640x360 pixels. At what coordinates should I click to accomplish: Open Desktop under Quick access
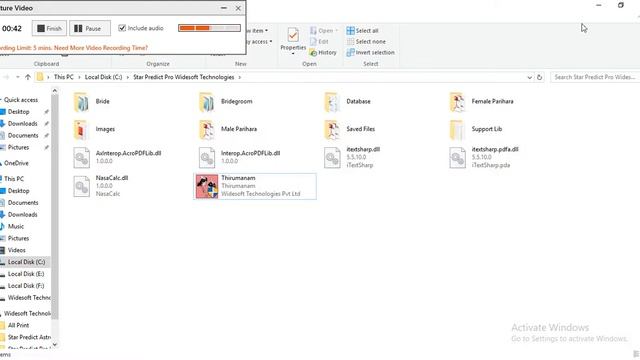(18, 112)
